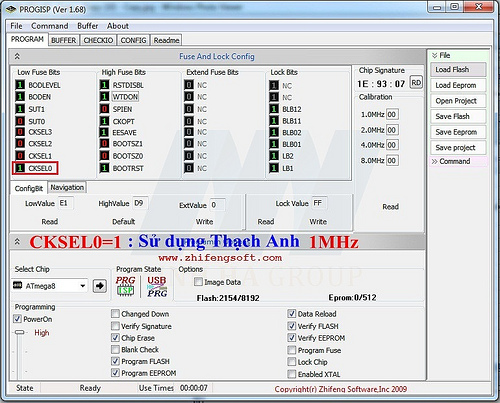Toggle the LB1 lock bit indicator
The height and width of the screenshot is (403, 500).
[x=274, y=168]
